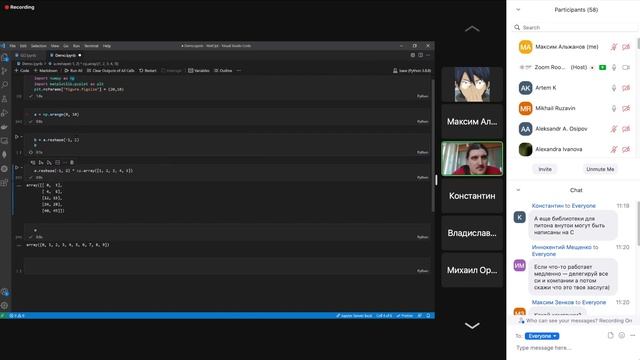Click split cell icon in cell toolbar
This screenshot has height=360, width=640.
click(57, 162)
